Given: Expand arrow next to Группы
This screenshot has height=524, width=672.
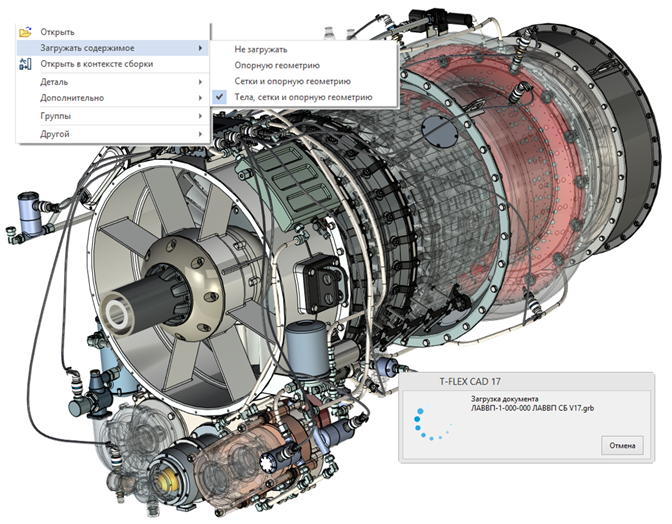Looking at the screenshot, I should tap(200, 116).
